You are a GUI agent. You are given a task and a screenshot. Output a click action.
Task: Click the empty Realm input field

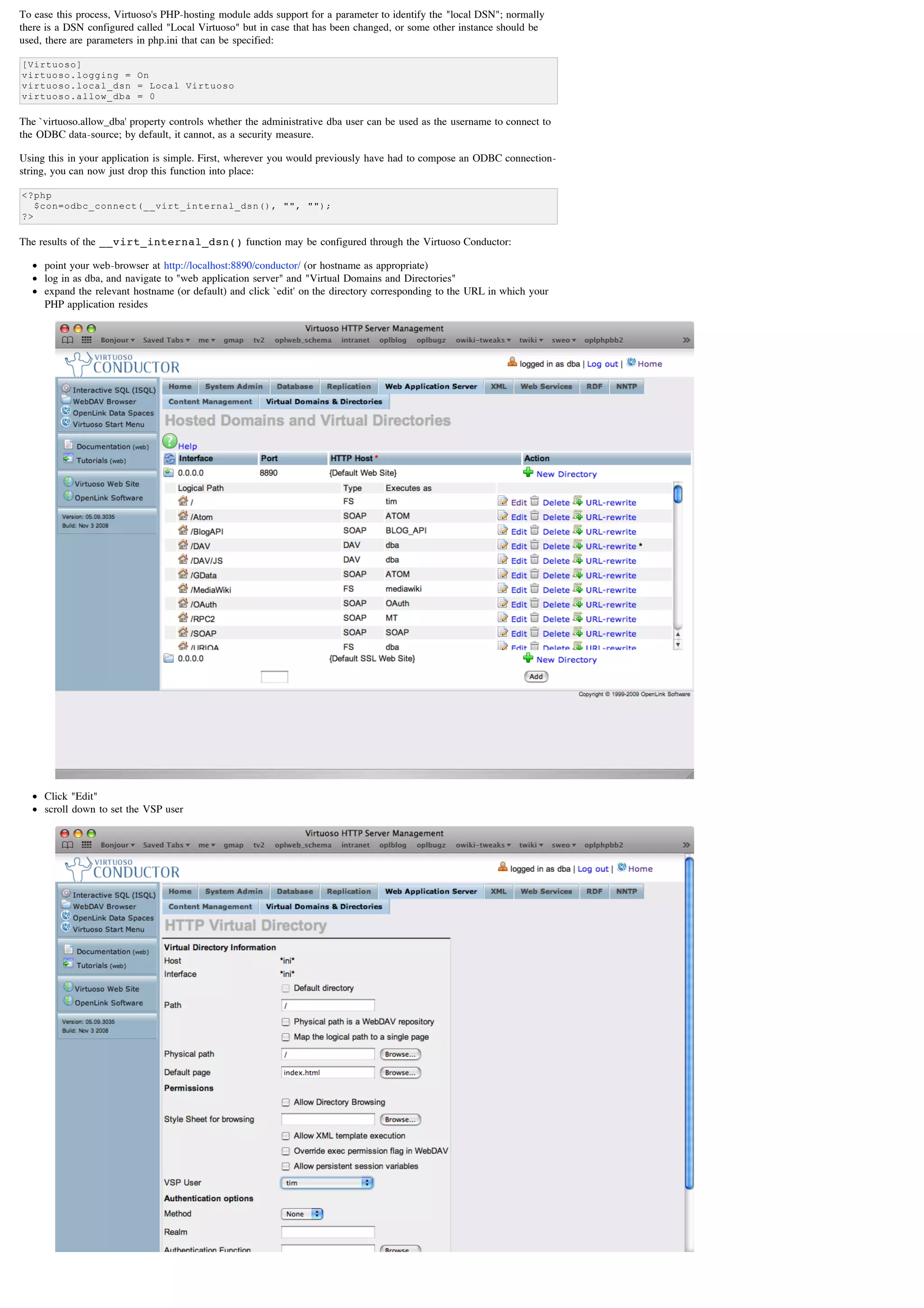(328, 1232)
